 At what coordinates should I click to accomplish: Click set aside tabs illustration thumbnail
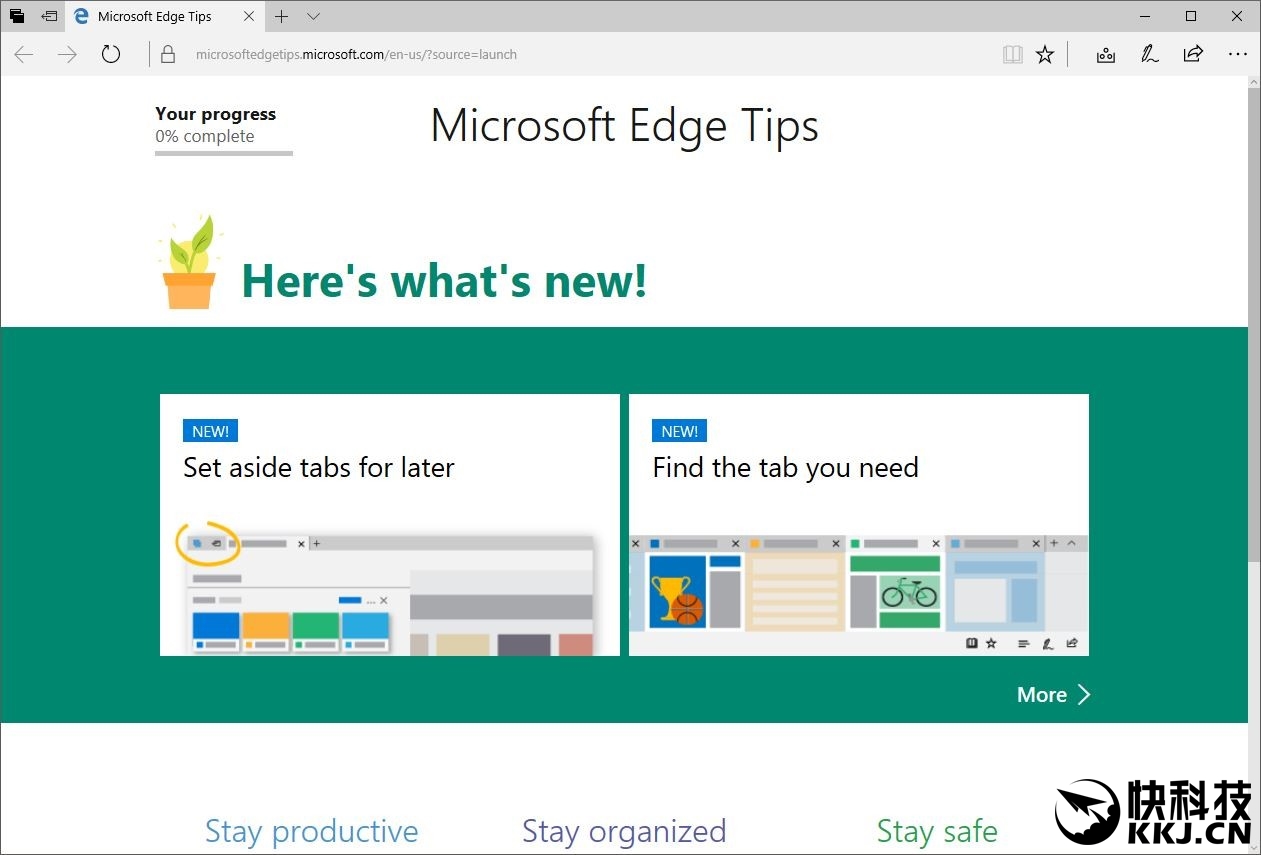click(x=389, y=588)
